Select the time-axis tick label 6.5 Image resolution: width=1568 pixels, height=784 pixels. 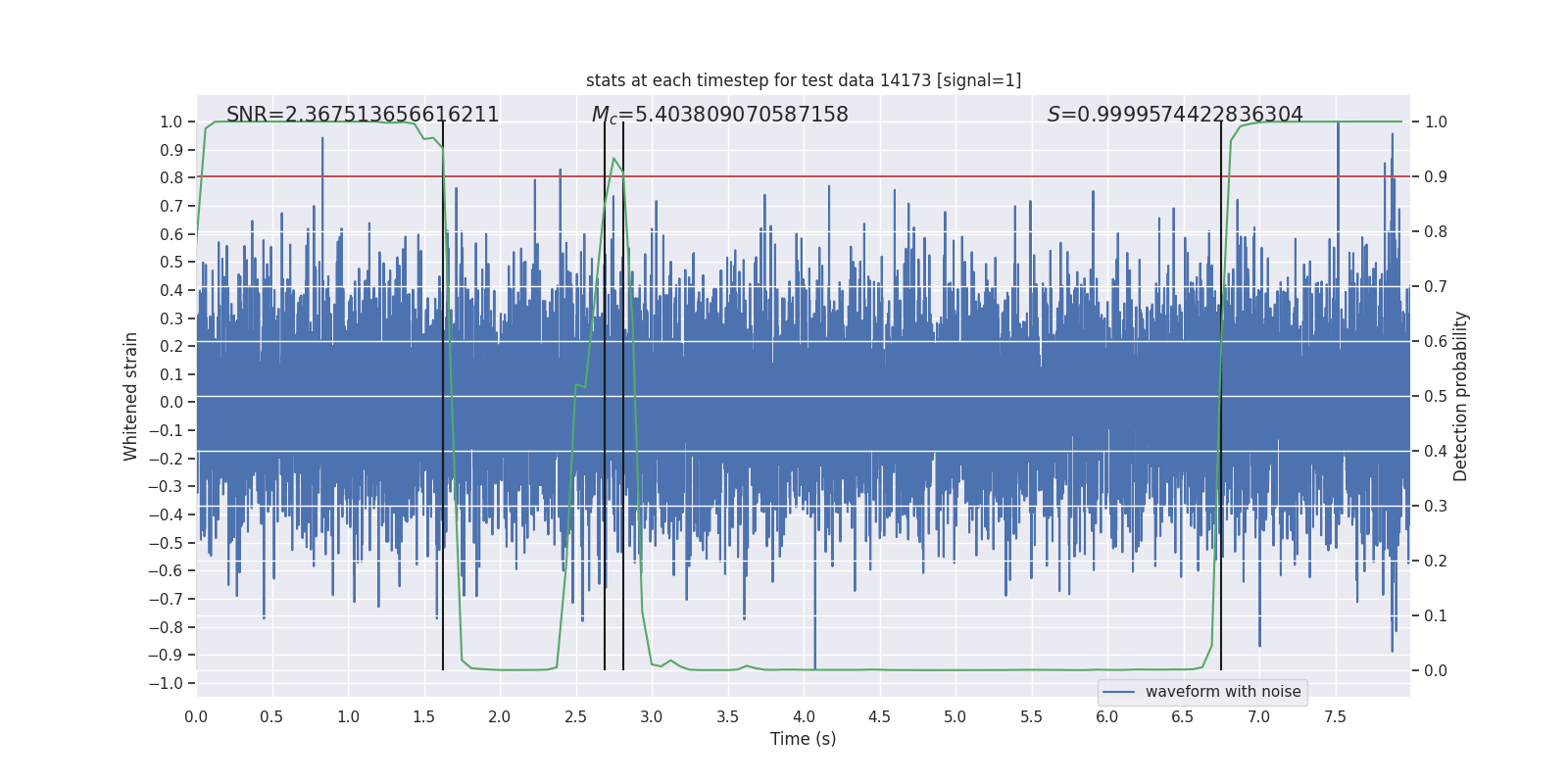[x=1184, y=717]
